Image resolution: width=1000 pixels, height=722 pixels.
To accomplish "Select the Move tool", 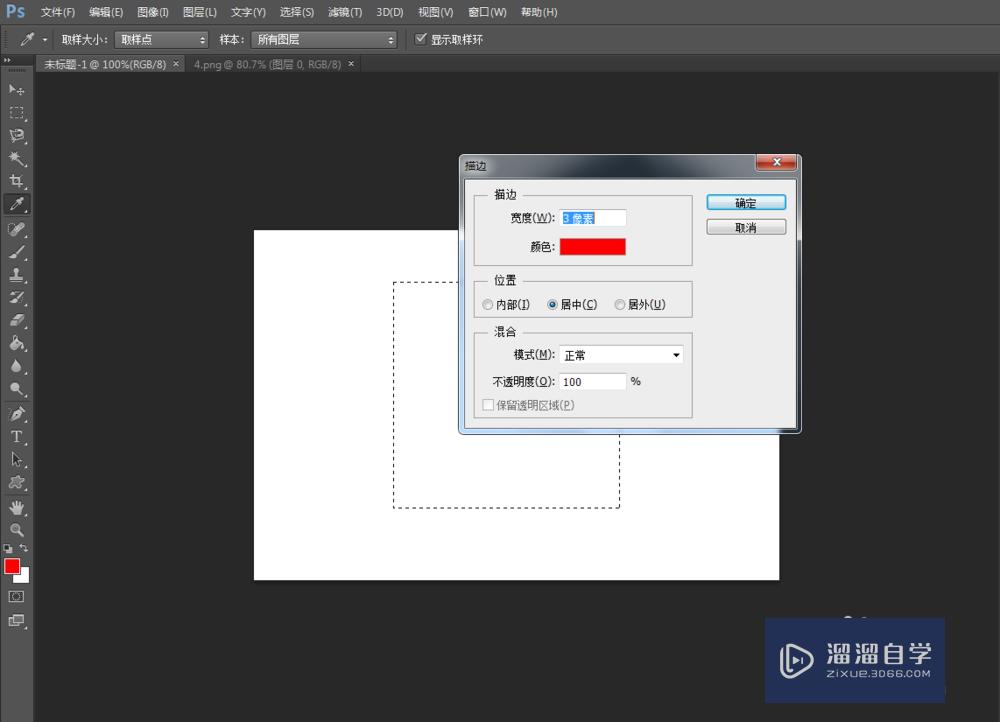I will tap(17, 90).
